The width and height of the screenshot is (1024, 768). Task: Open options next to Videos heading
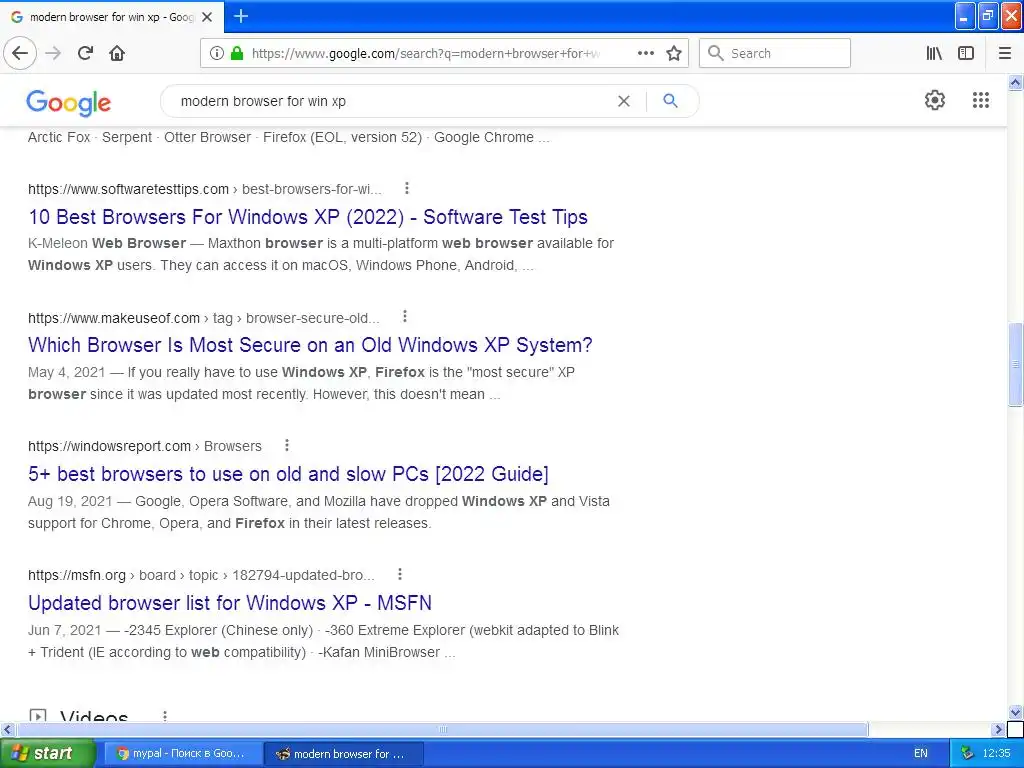click(x=165, y=716)
